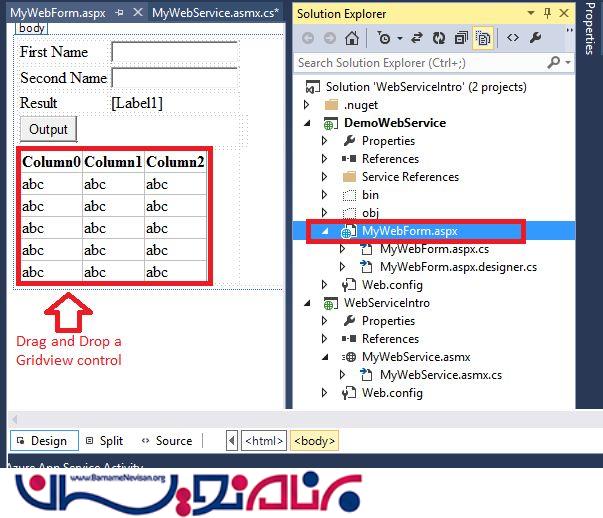Open the Properties side tab

[589, 28]
